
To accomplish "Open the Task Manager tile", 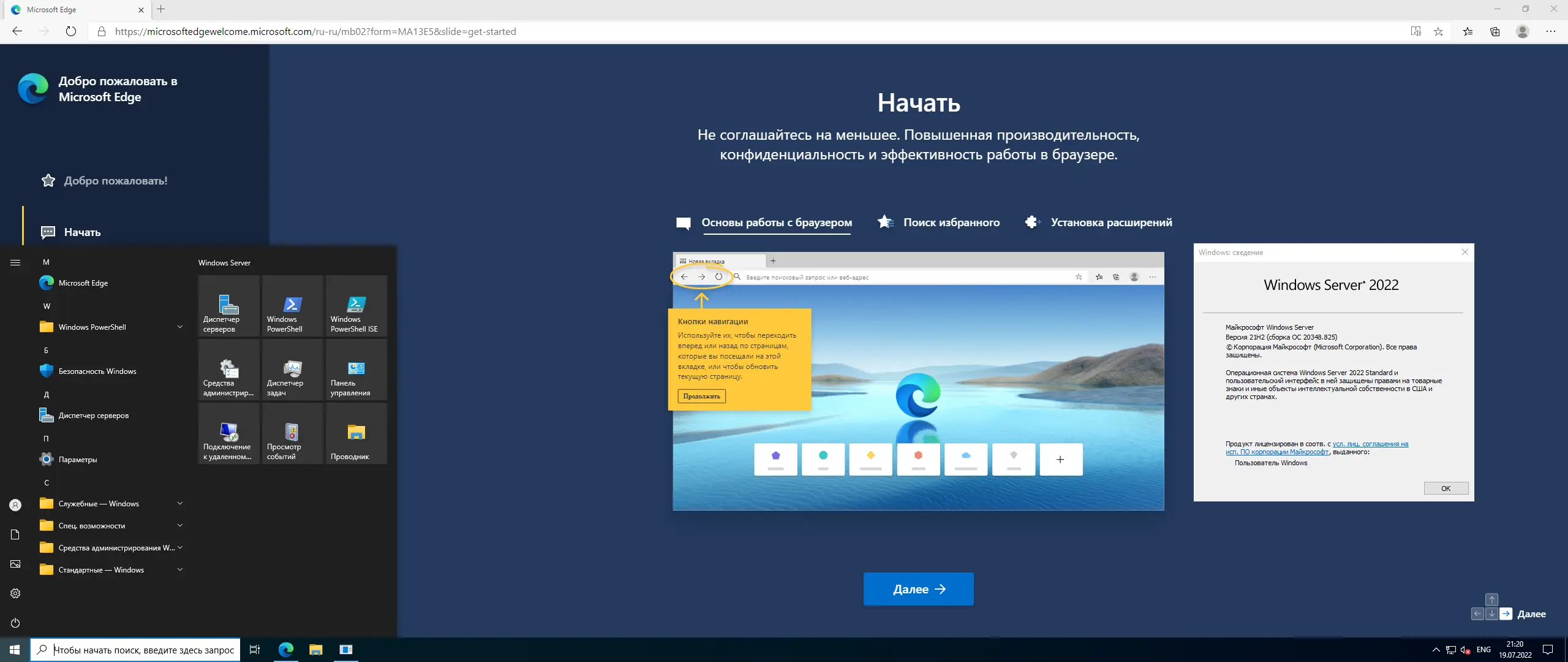I will (x=292, y=370).
